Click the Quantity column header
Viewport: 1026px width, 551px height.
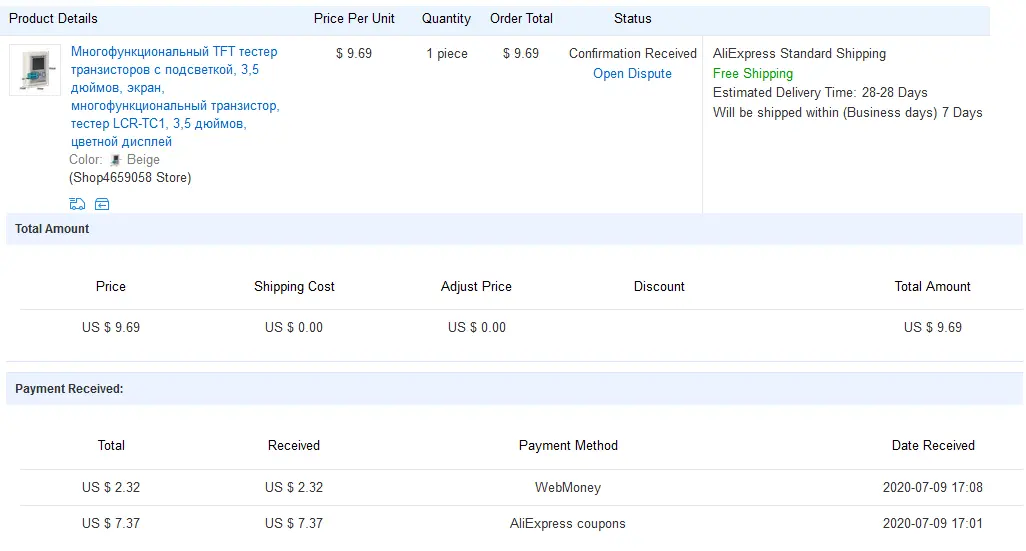tap(446, 19)
